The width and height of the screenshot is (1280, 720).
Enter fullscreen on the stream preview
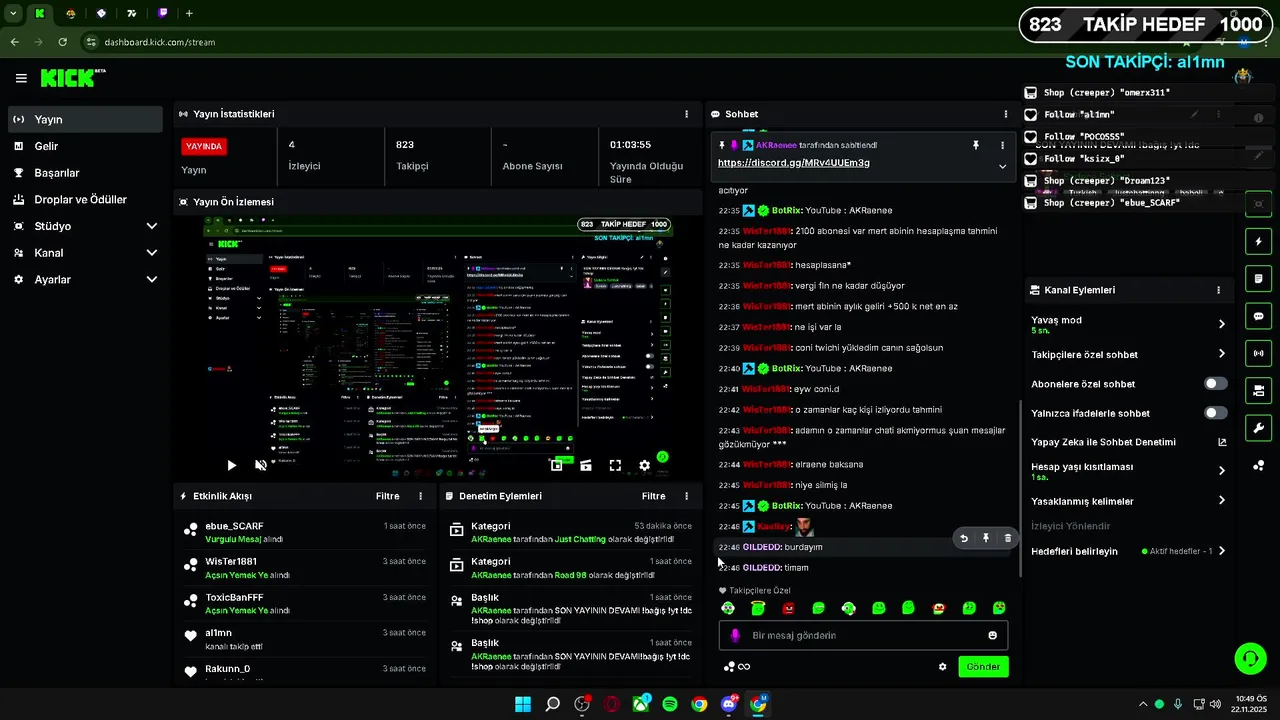click(615, 465)
